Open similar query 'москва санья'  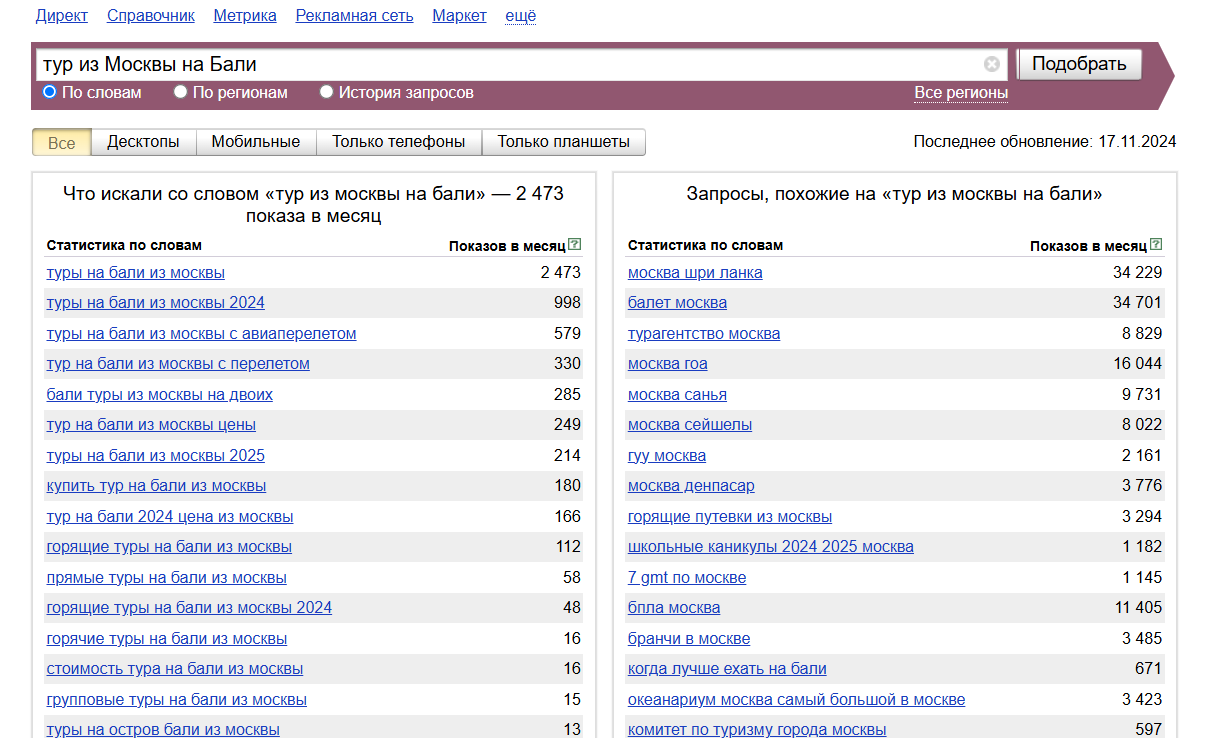point(677,395)
